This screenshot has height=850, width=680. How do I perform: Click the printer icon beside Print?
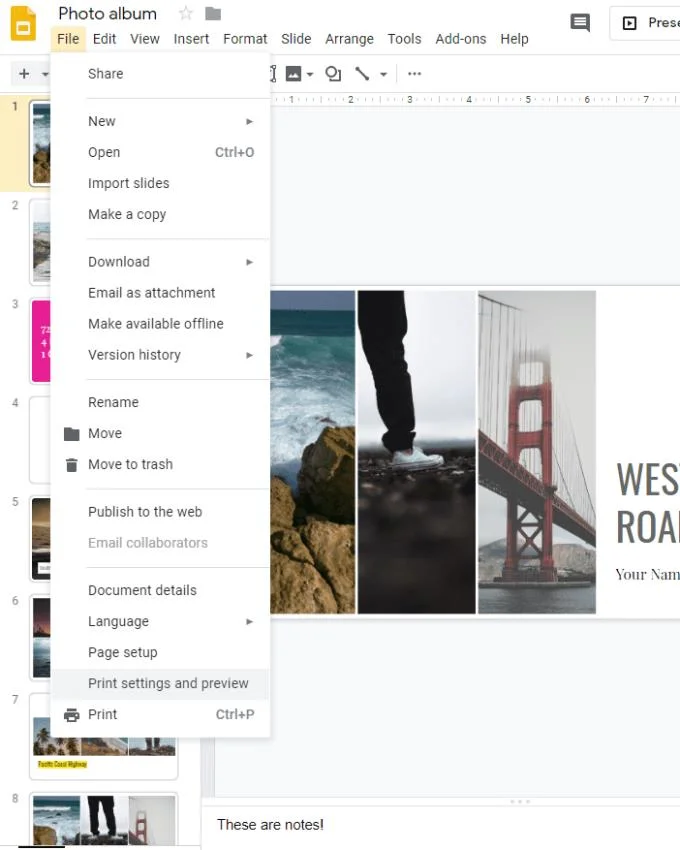point(72,715)
